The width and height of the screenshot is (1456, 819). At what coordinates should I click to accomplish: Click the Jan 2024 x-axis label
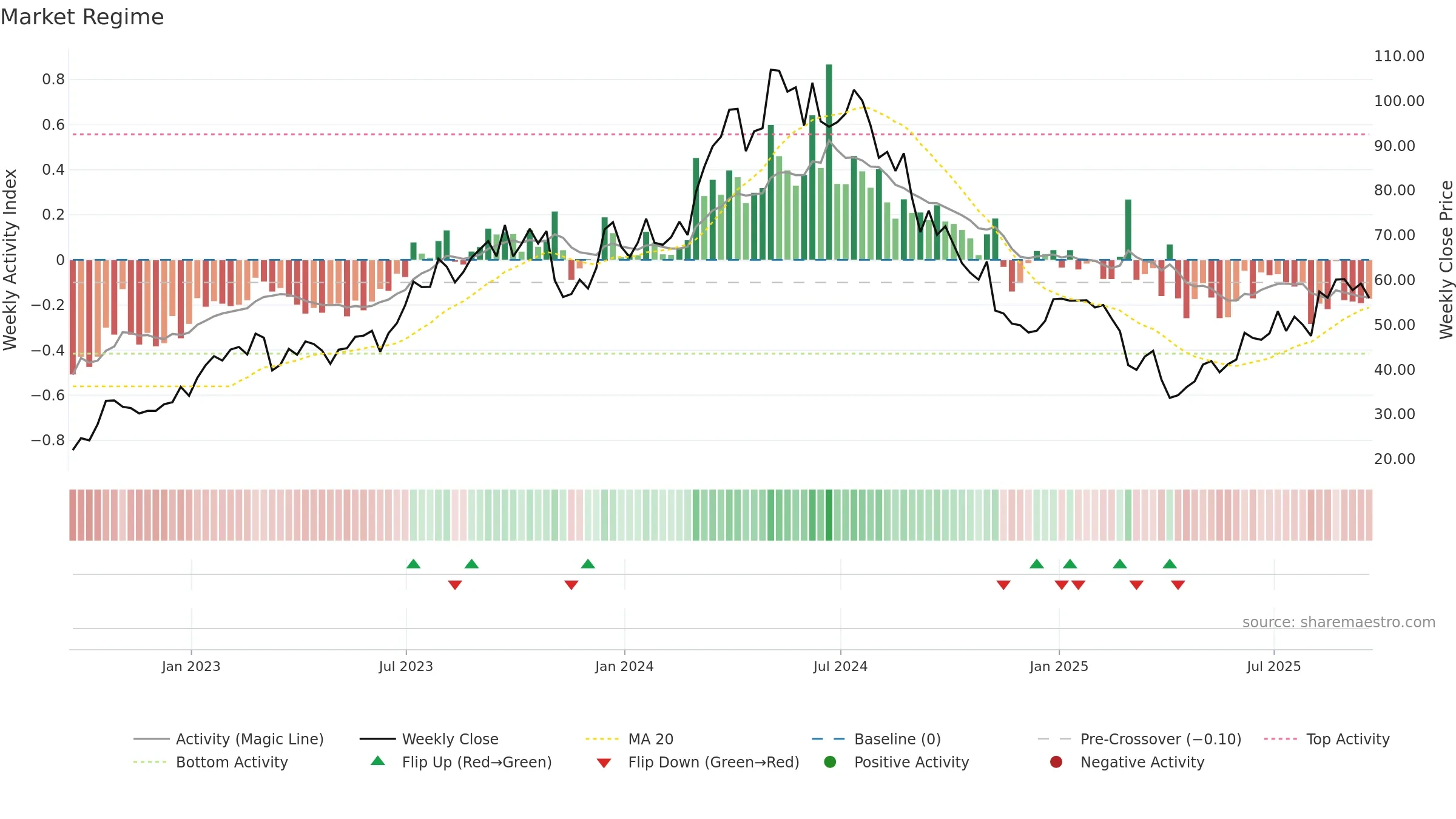(624, 666)
